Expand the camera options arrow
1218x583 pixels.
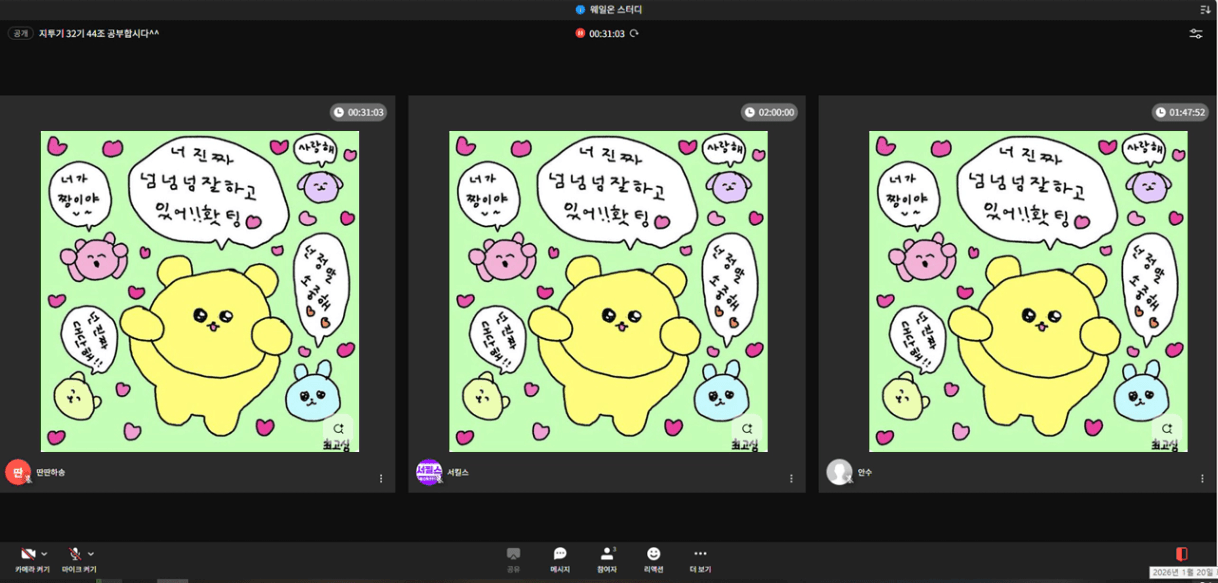tap(44, 554)
